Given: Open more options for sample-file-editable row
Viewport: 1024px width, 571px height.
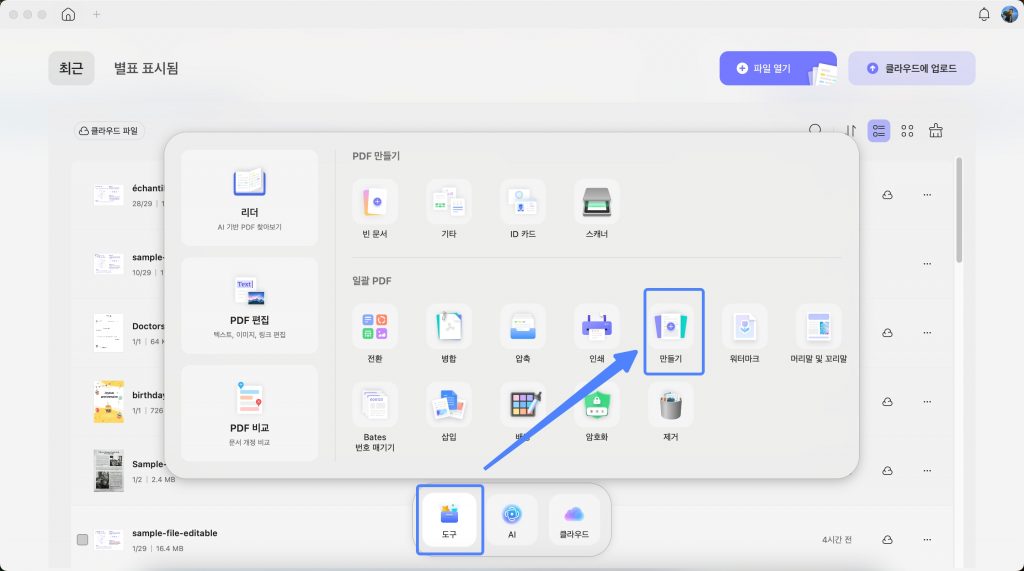Looking at the screenshot, I should pyautogui.click(x=927, y=540).
